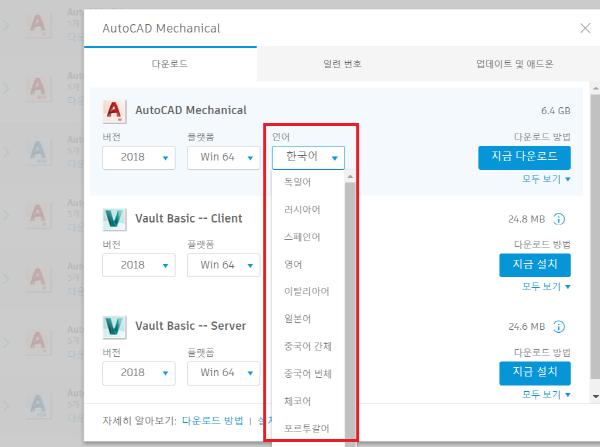Click the AutoCAD Mechanical product icon

pos(114,111)
